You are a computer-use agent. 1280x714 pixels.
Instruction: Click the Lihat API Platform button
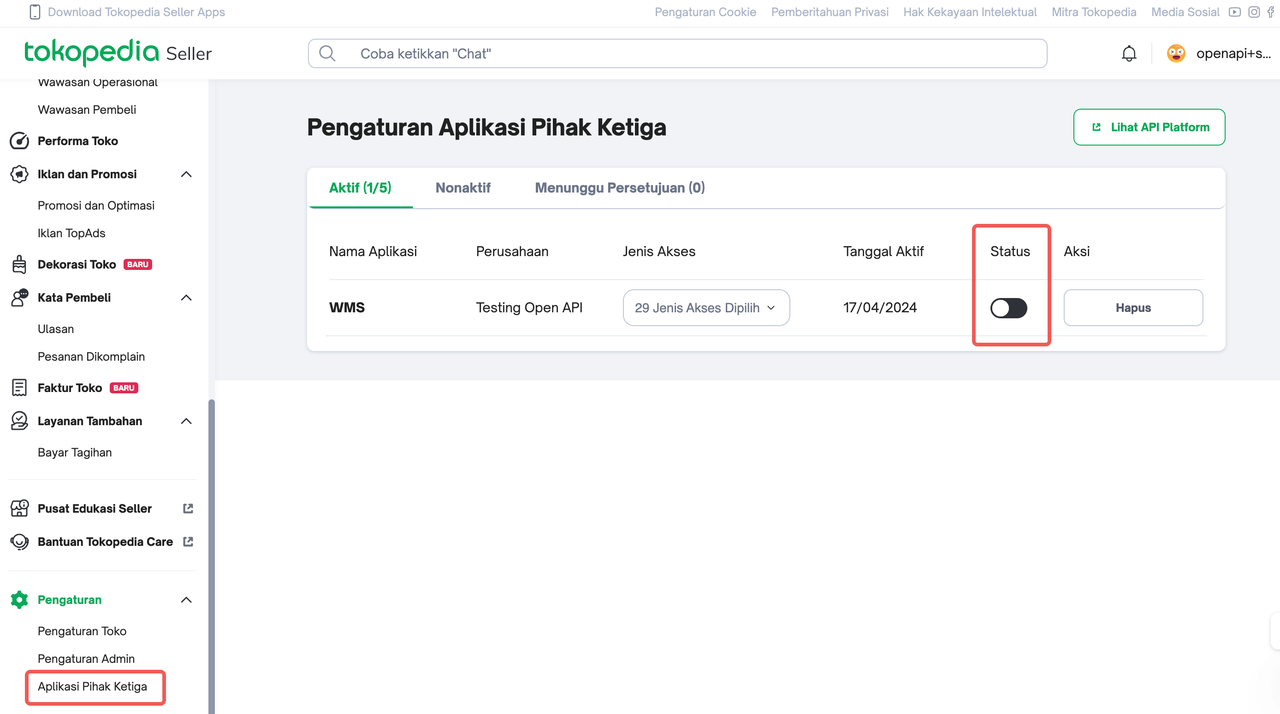pos(1149,127)
